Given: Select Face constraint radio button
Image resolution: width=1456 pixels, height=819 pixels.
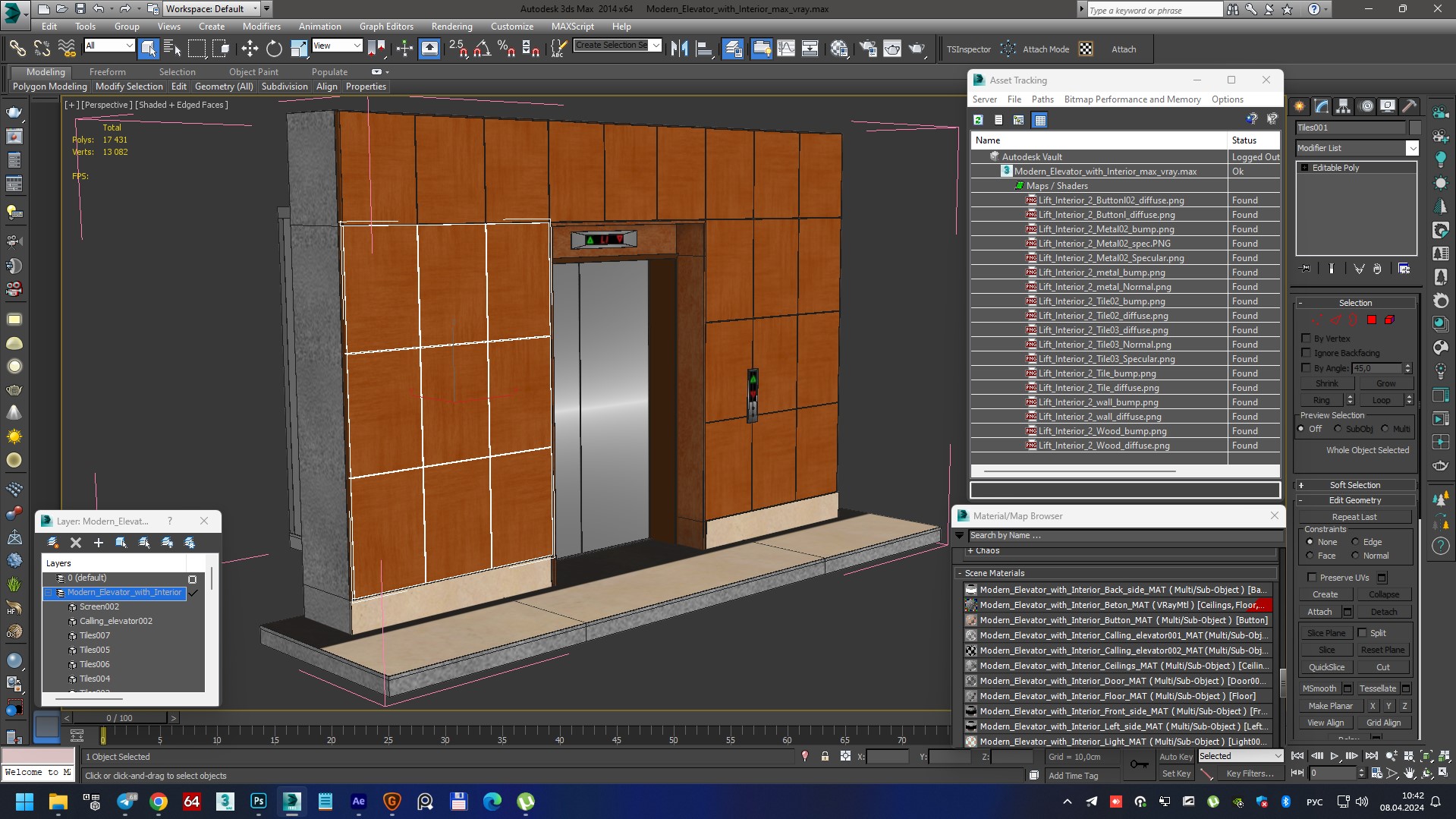Looking at the screenshot, I should pyautogui.click(x=1310, y=556).
